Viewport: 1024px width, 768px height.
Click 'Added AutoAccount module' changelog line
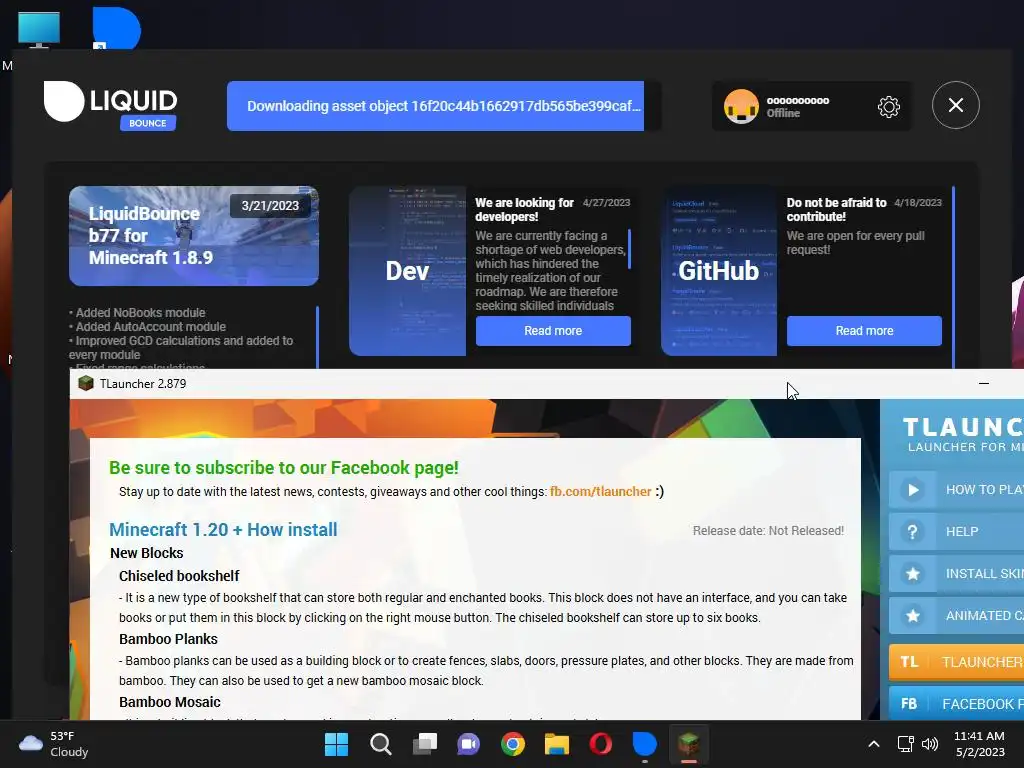(x=148, y=327)
